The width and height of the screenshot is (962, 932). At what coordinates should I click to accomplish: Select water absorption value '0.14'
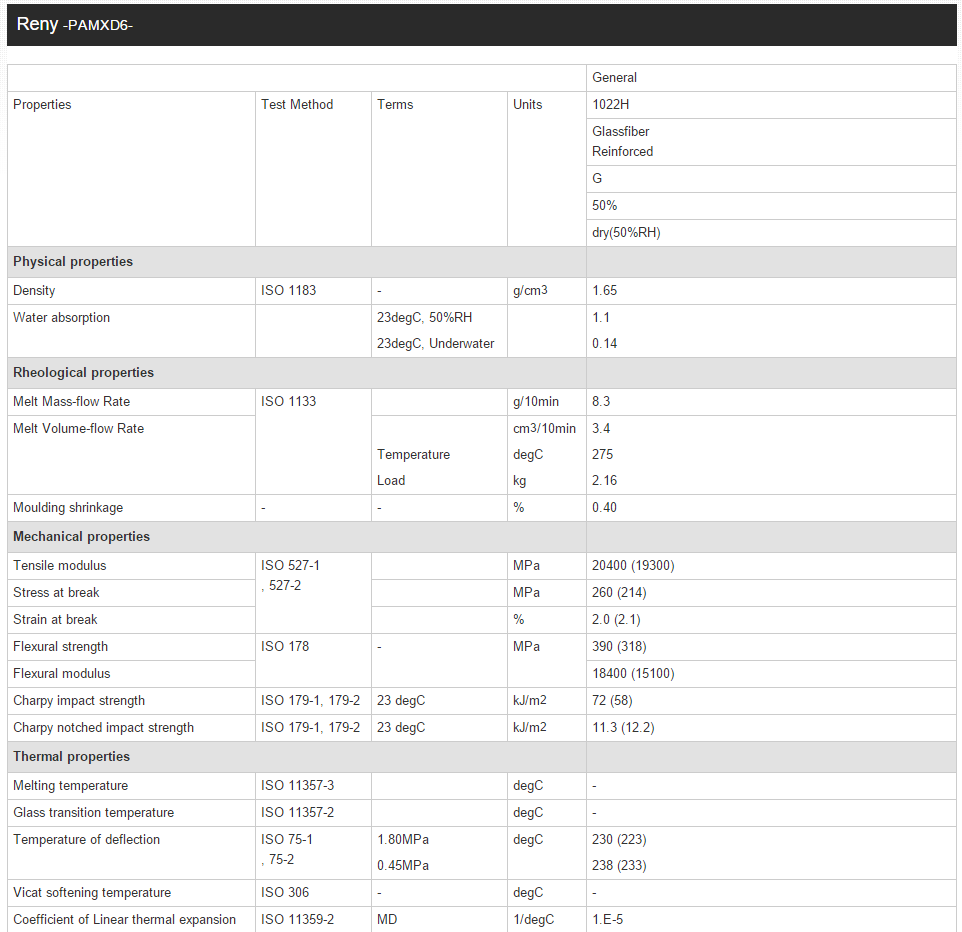(604, 344)
